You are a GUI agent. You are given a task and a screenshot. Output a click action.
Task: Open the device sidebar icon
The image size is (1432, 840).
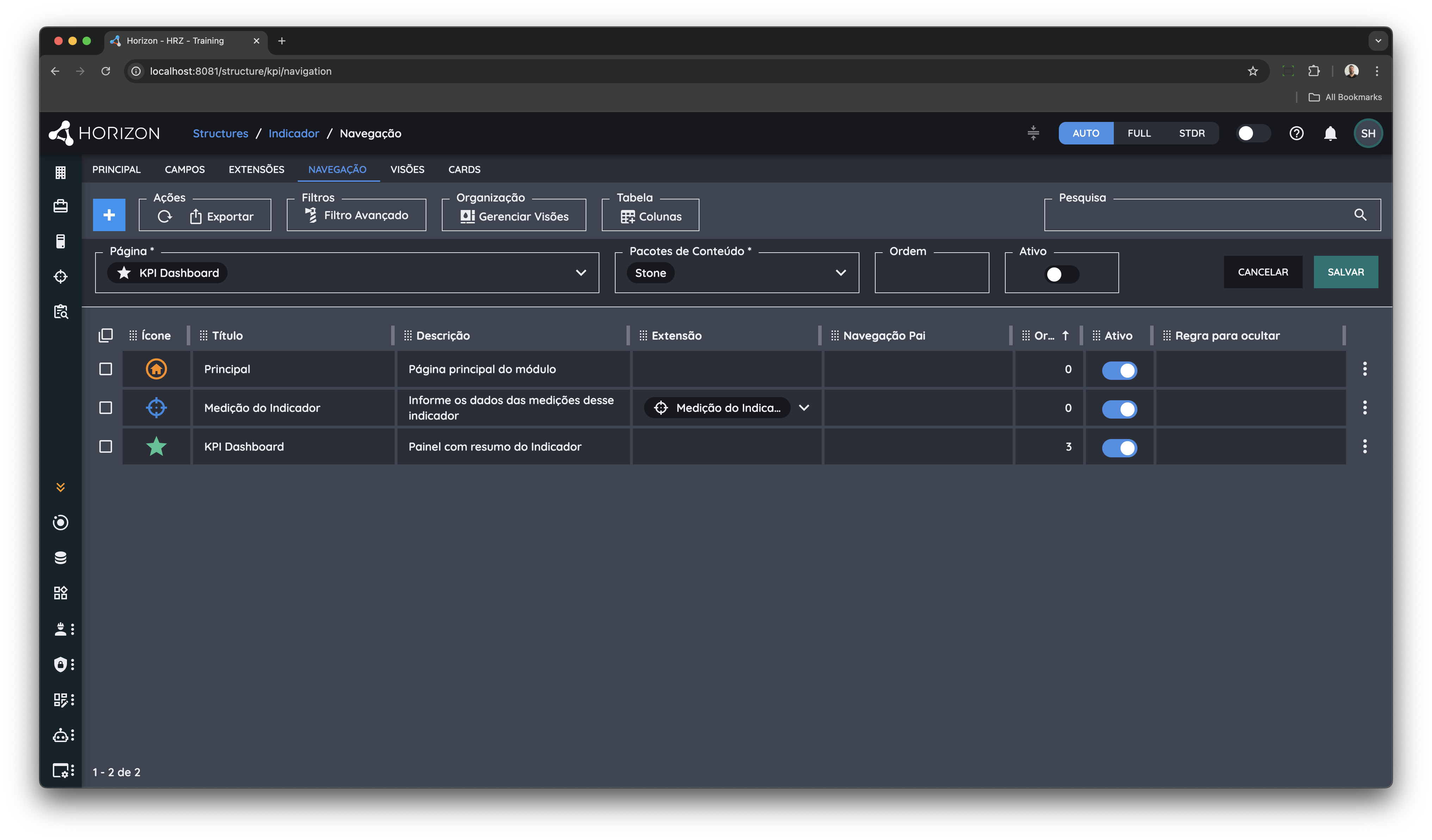pyautogui.click(x=60, y=242)
